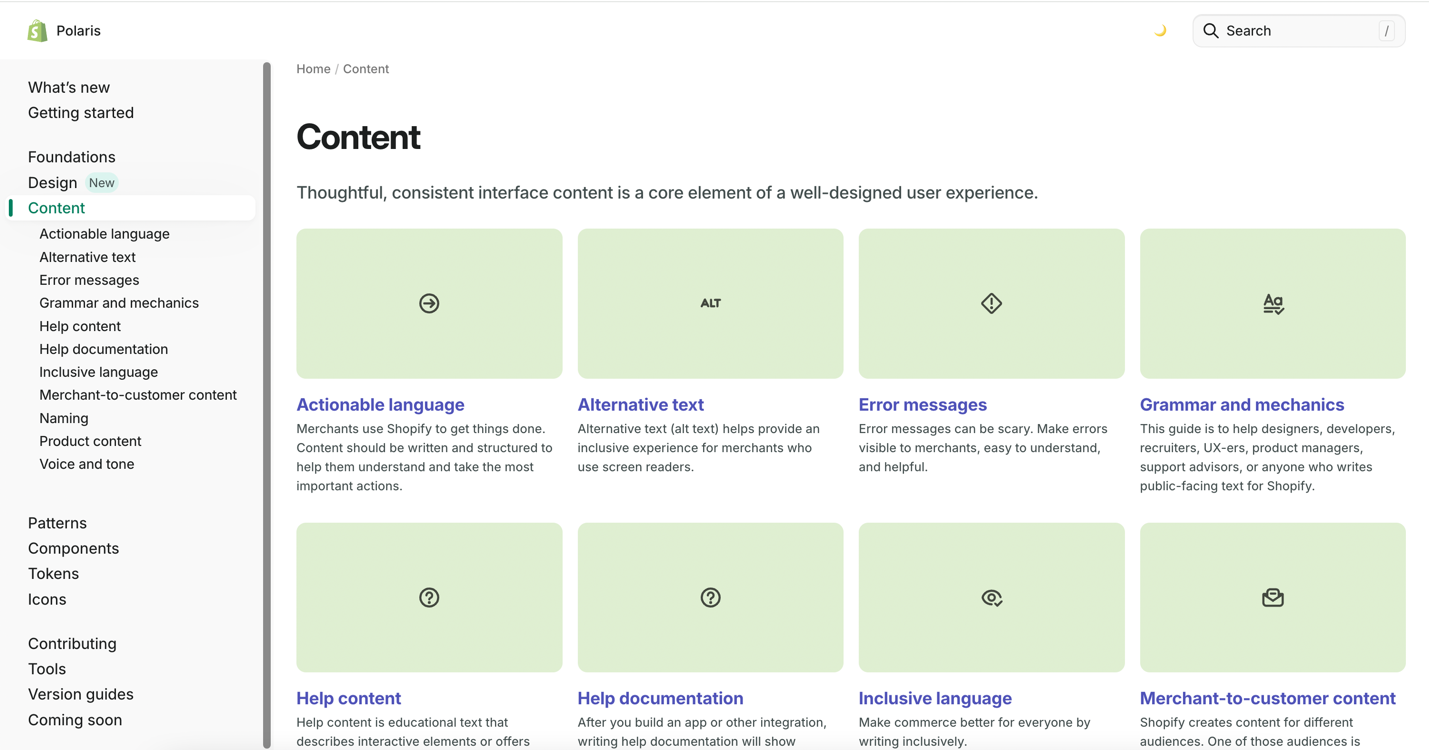Click the Actionable language arrow icon
The image size is (1429, 750).
point(429,303)
